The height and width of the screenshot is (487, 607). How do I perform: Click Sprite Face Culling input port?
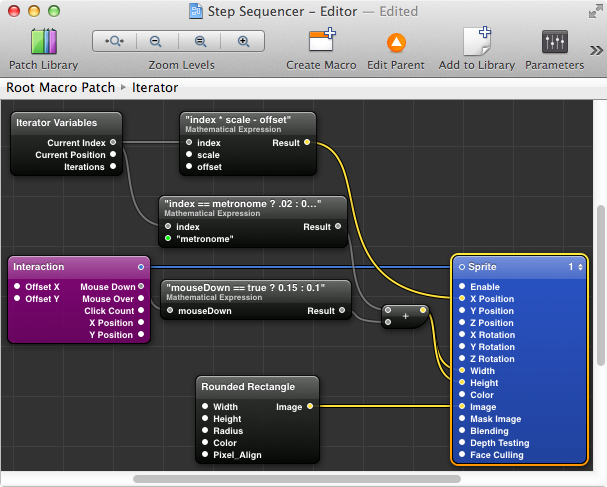462,454
